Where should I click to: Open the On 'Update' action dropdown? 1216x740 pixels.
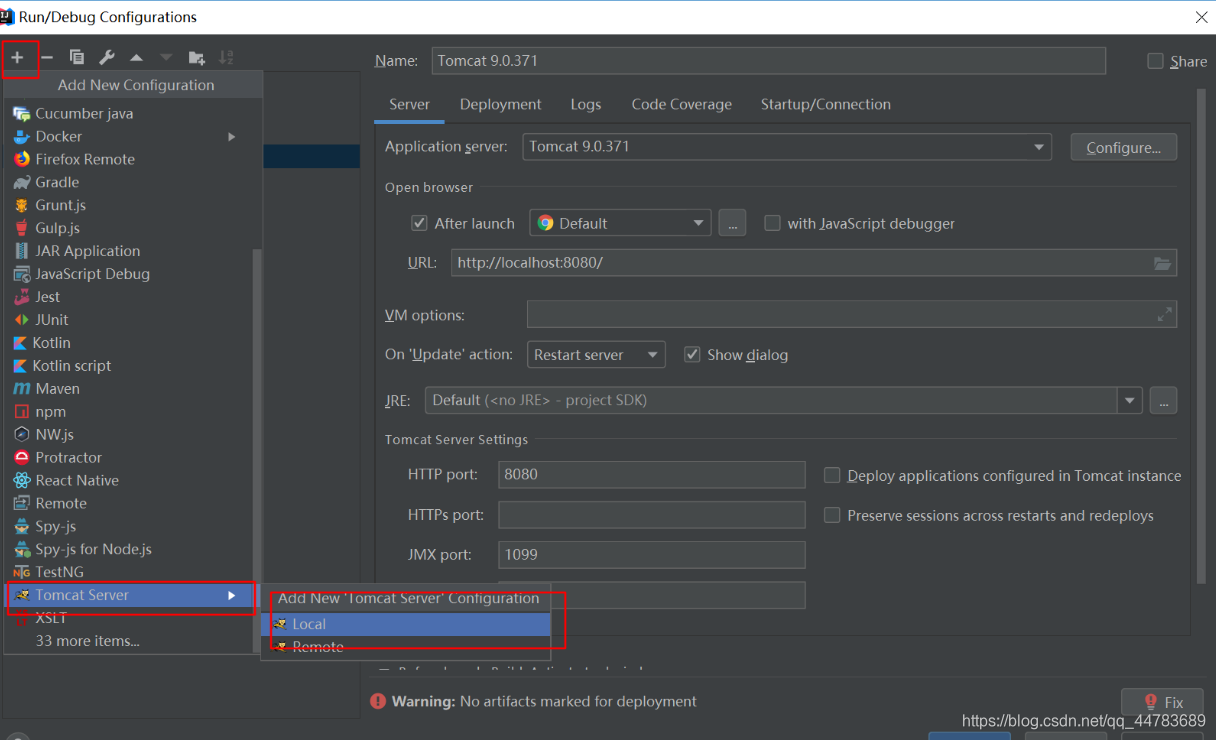[596, 354]
